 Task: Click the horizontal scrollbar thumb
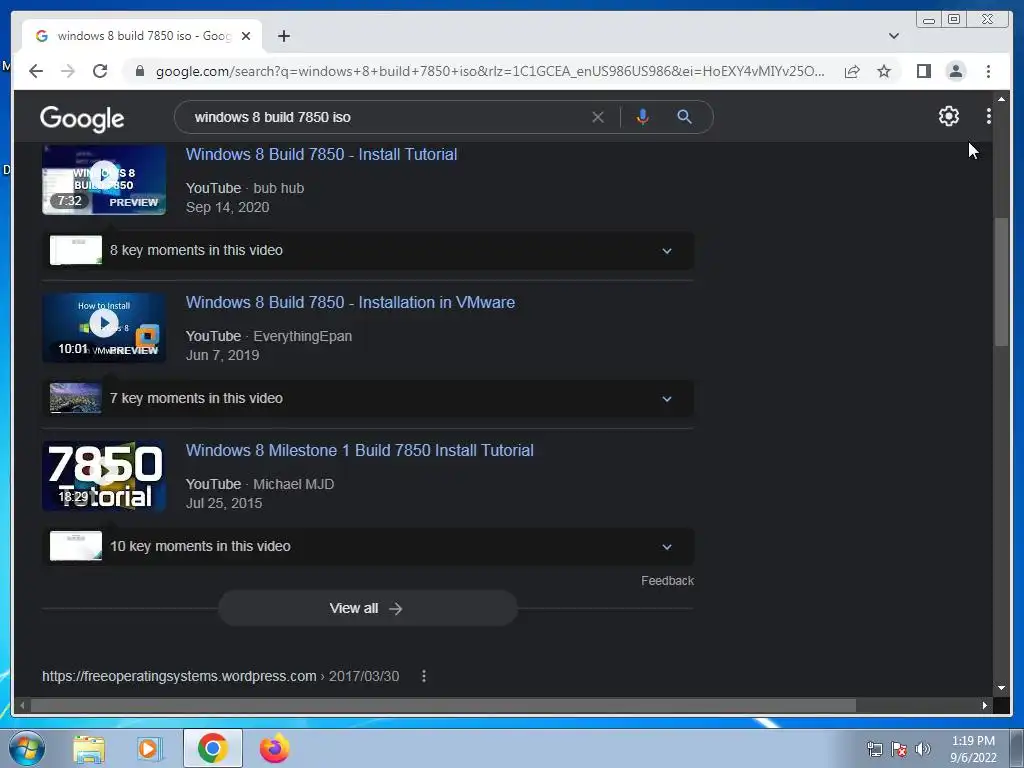[443, 705]
